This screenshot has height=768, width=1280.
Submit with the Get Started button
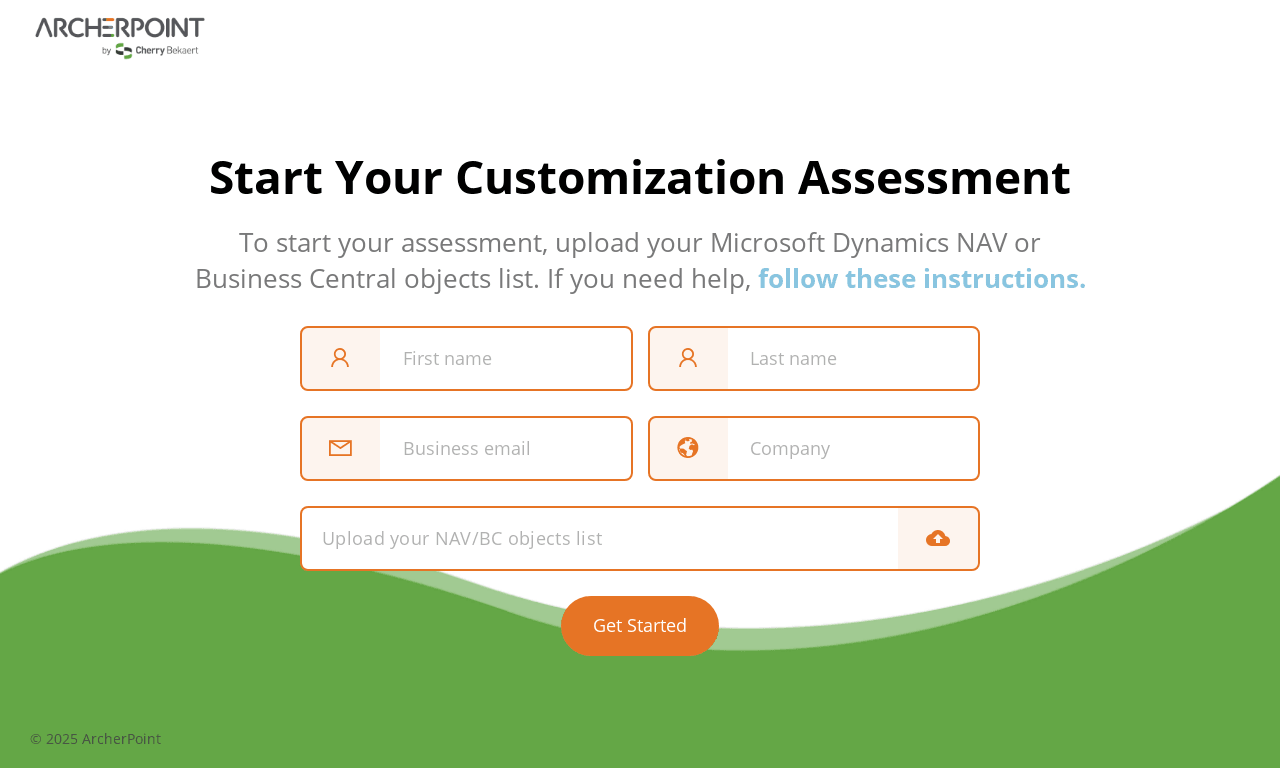pyautogui.click(x=640, y=626)
